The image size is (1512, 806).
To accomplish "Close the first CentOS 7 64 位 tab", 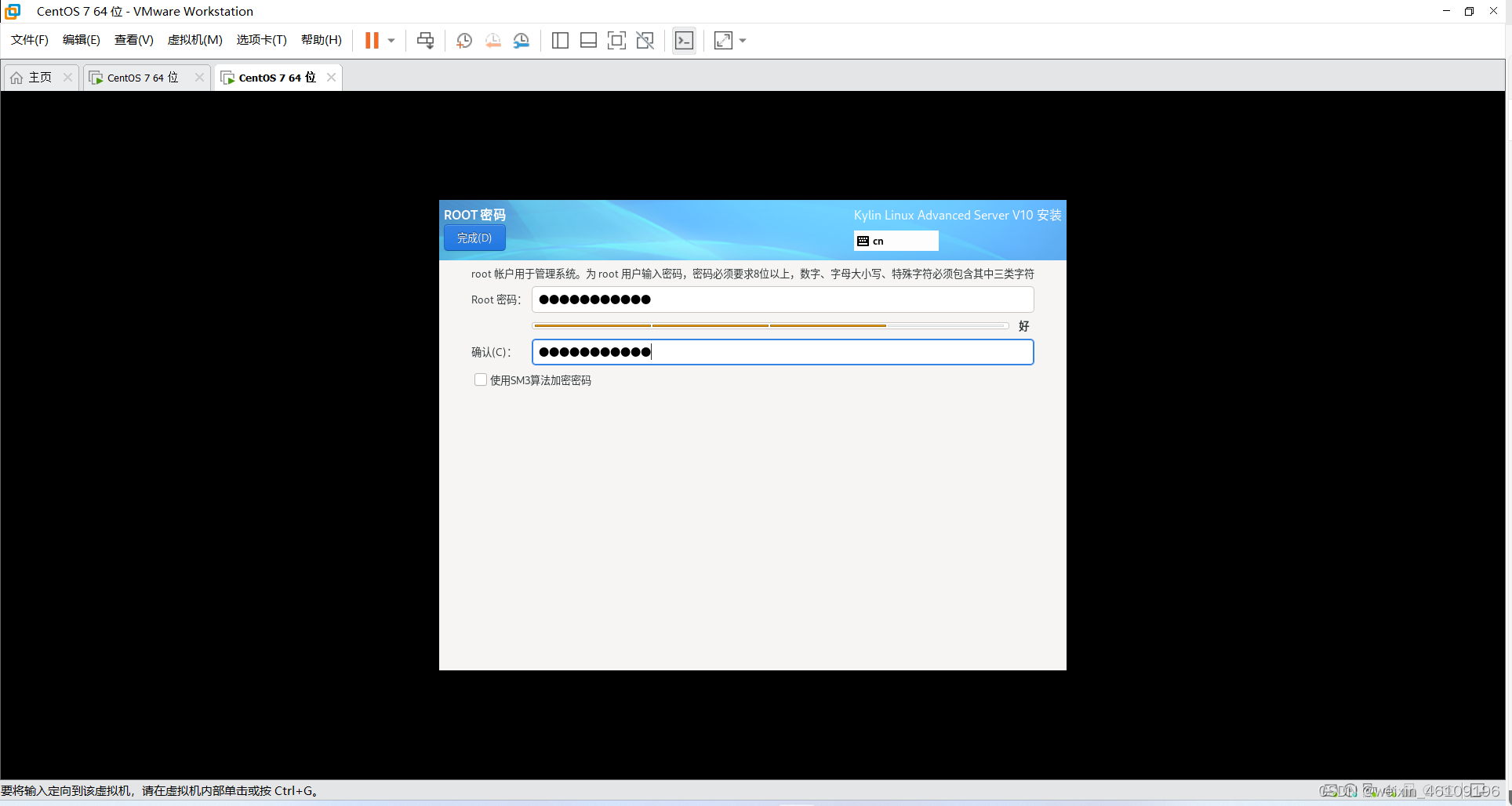I will point(199,78).
